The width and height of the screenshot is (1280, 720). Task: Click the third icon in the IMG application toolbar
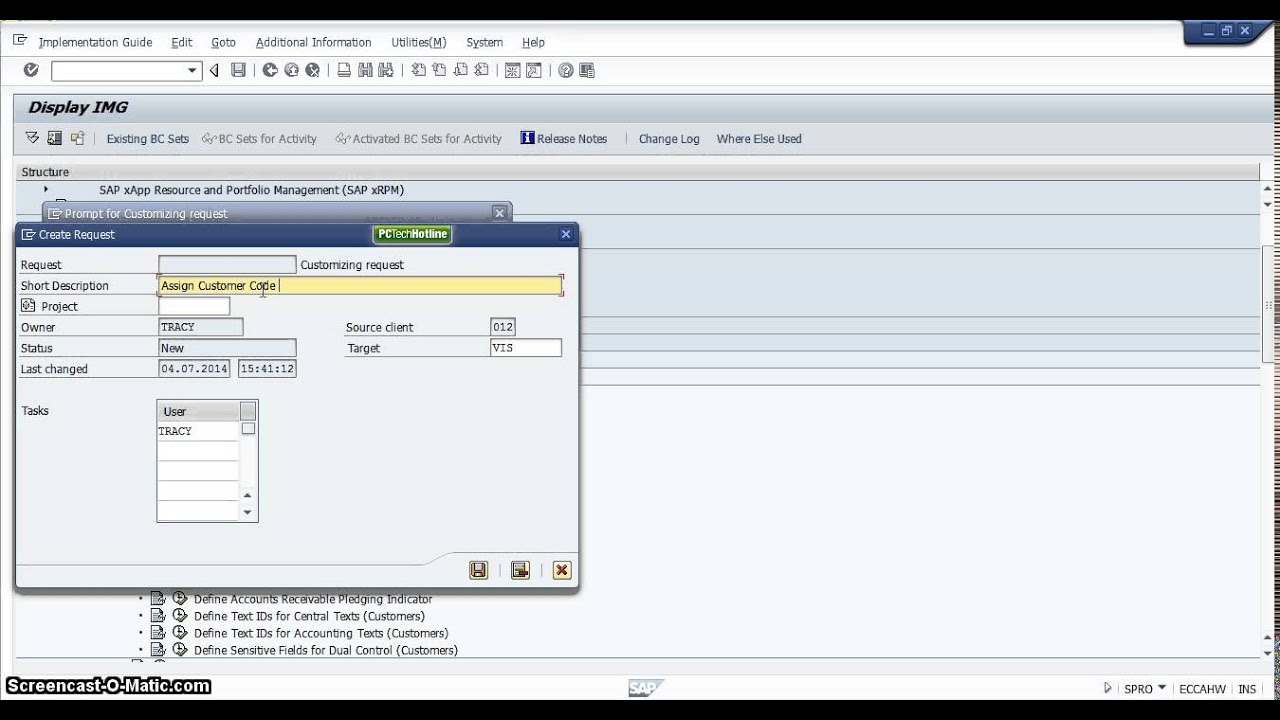[x=77, y=138]
